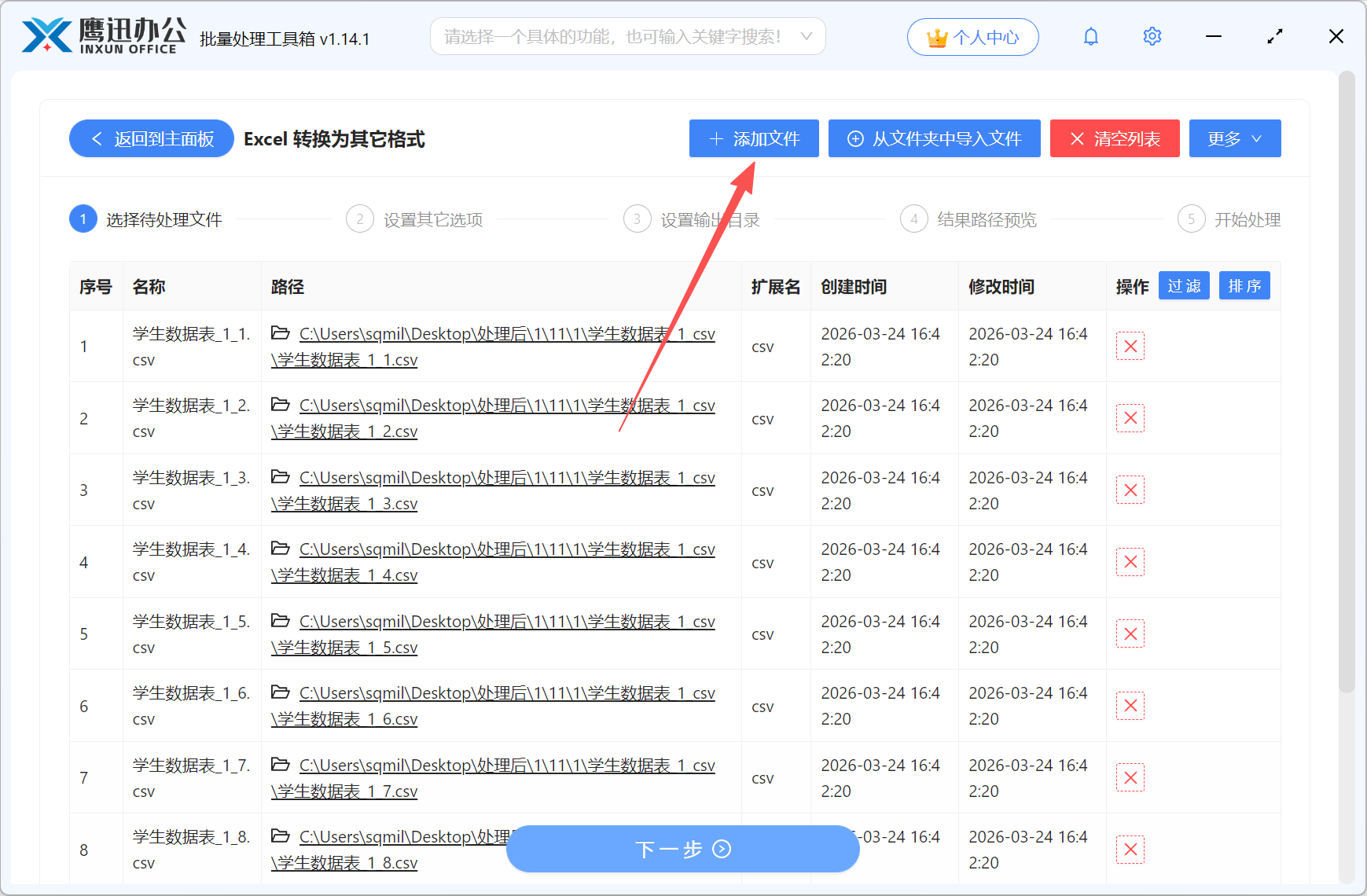The image size is (1367, 896).
Task: Open the function search dropdown
Action: [627, 36]
